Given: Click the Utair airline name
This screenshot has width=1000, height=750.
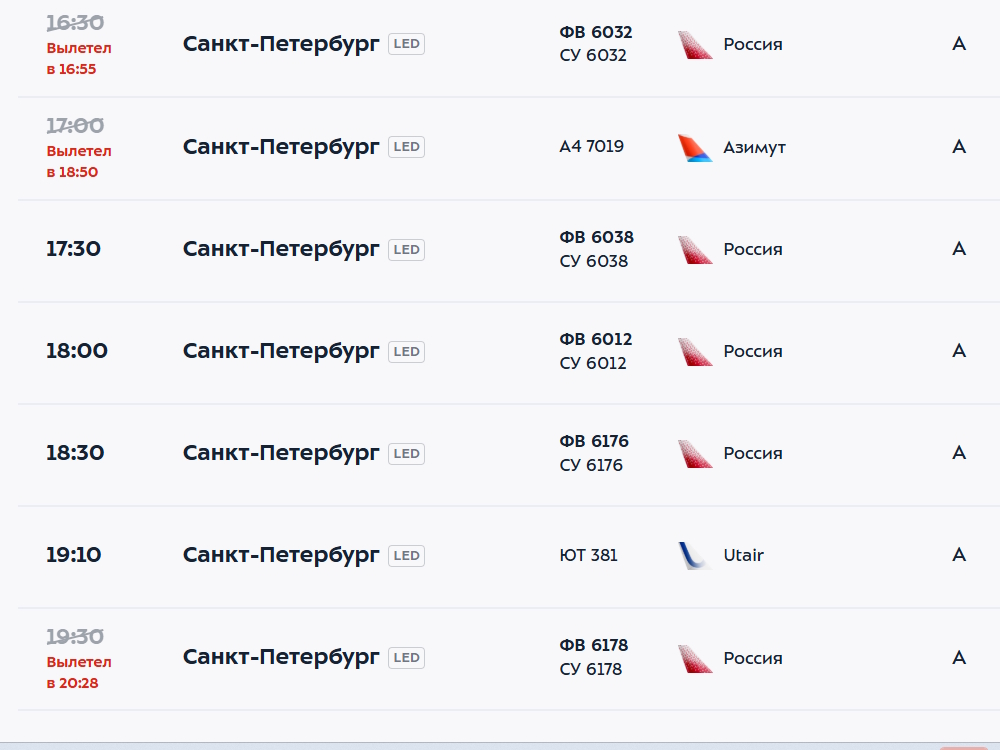Looking at the screenshot, I should tap(743, 555).
